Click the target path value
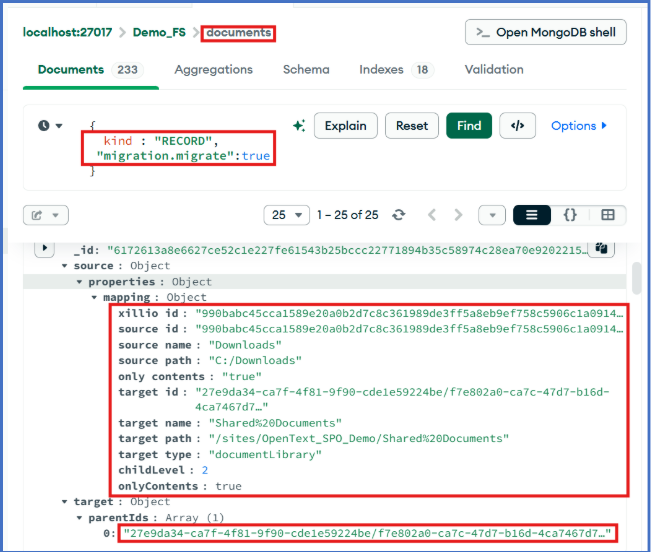651x552 pixels. (359, 438)
